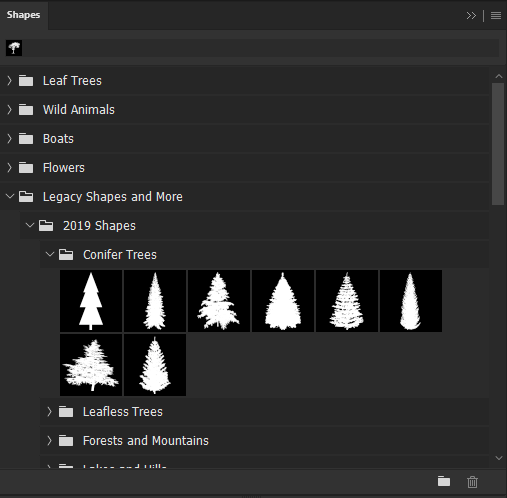Select the Leaf Trees folder icon
The width and height of the screenshot is (507, 498).
(x=26, y=81)
